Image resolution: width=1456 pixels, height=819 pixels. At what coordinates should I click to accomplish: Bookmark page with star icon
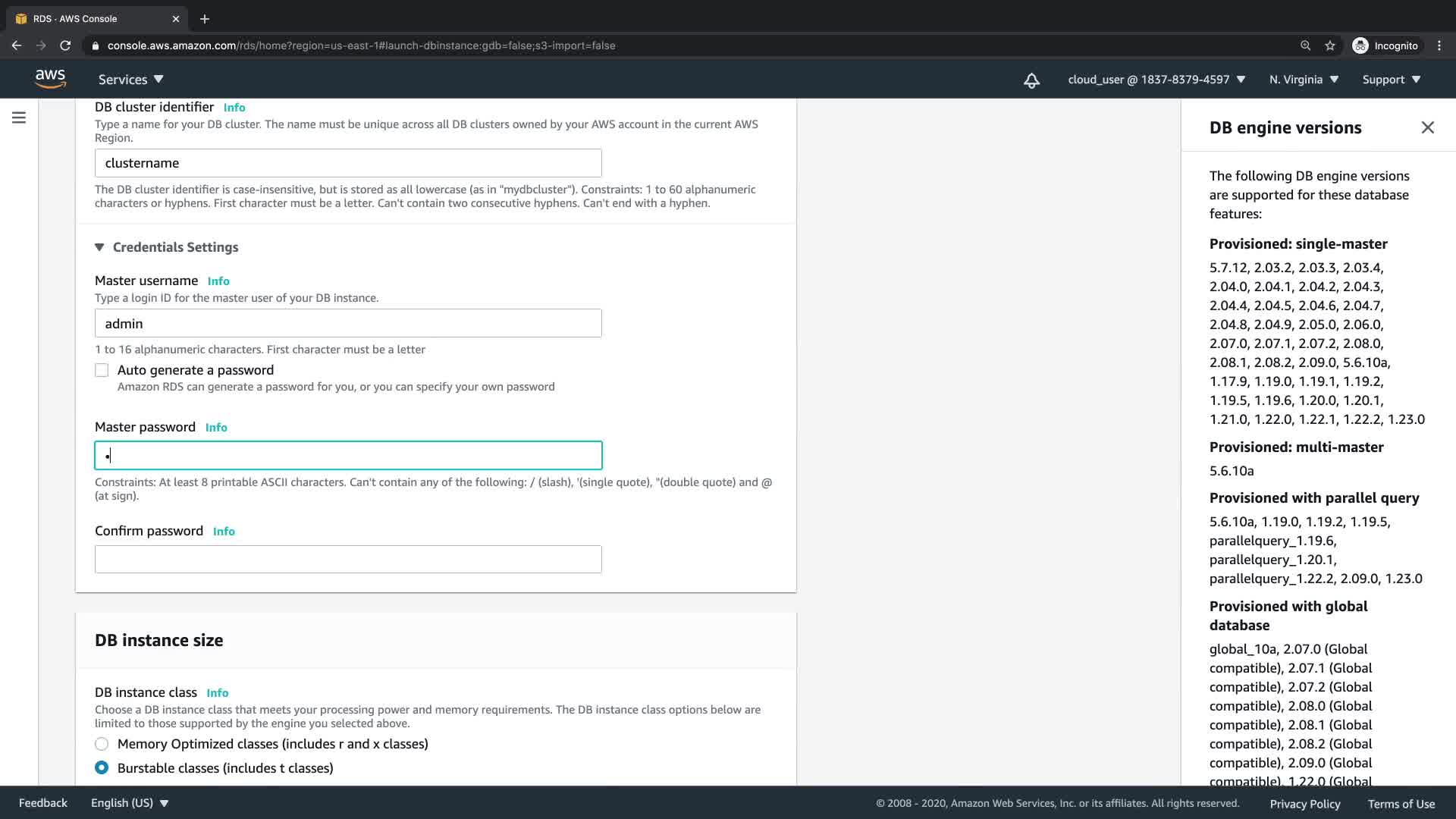tap(1329, 45)
